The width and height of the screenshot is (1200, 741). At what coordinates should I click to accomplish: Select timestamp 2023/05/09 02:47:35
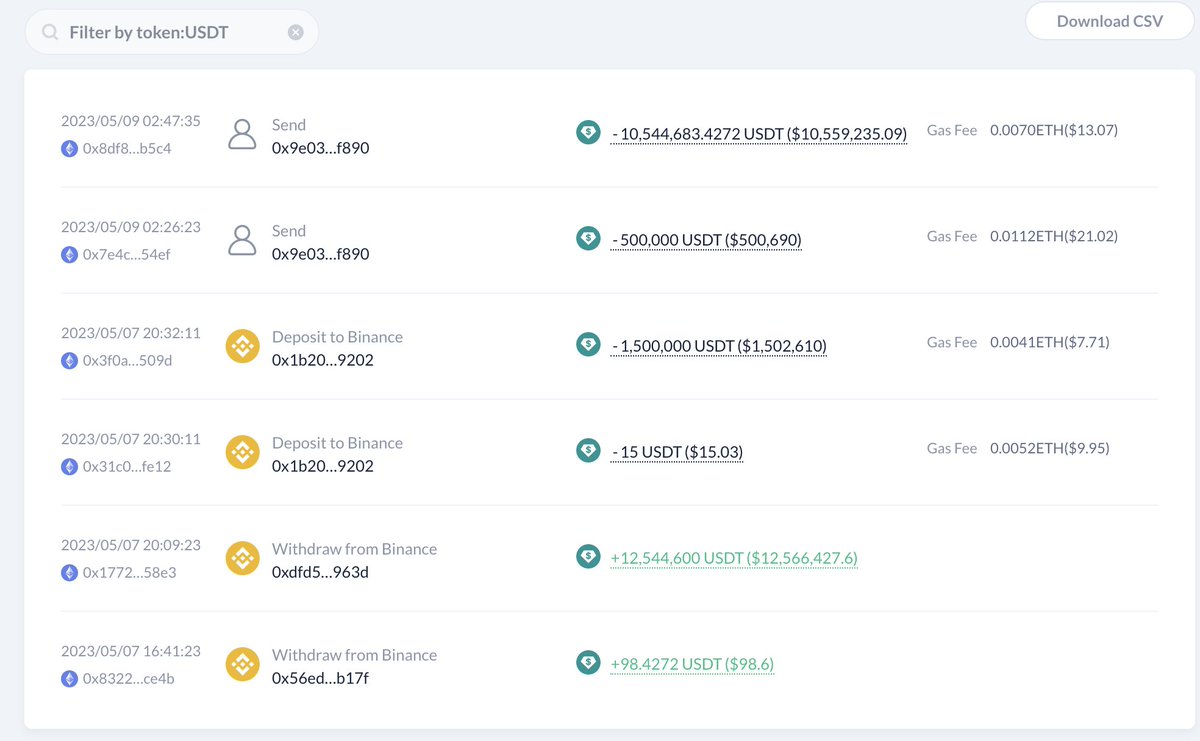131,121
